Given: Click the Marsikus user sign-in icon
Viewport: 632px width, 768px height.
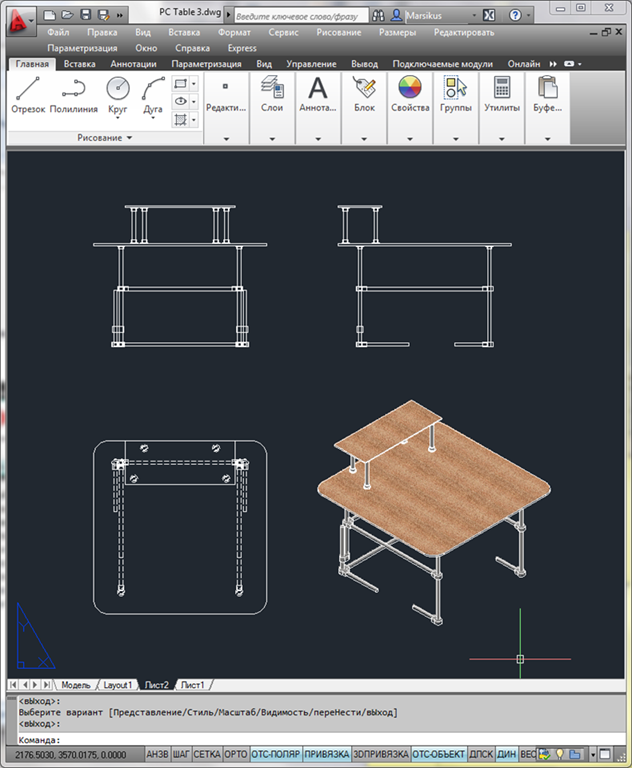Looking at the screenshot, I should pos(396,16).
